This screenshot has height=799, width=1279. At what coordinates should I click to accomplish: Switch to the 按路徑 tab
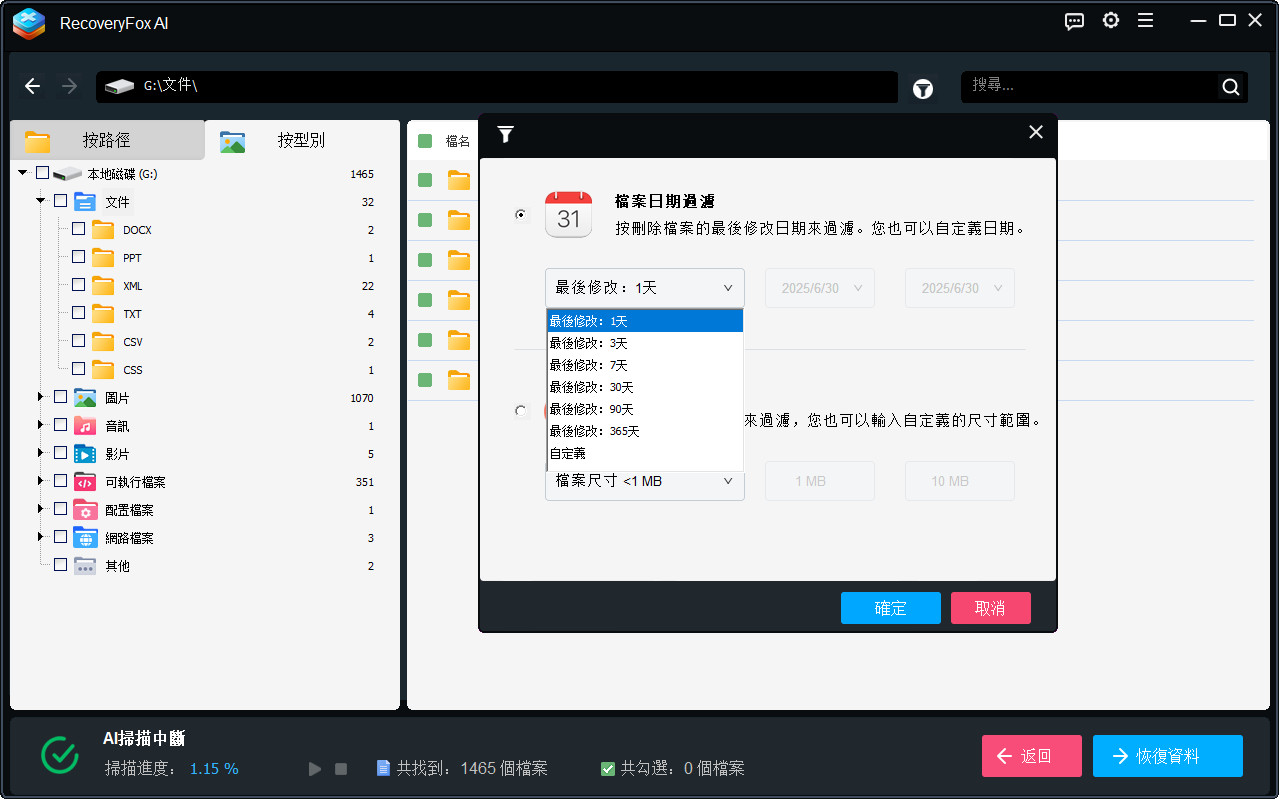106,141
